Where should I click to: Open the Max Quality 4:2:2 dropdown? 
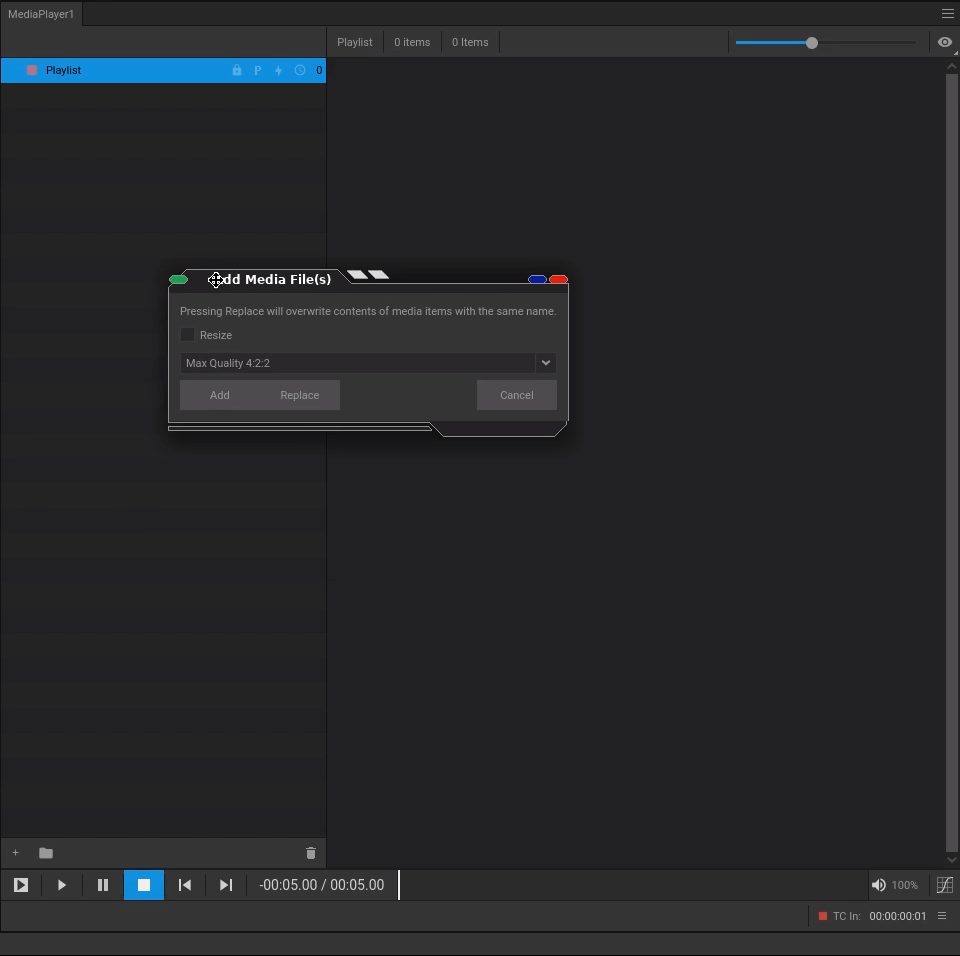[368, 363]
